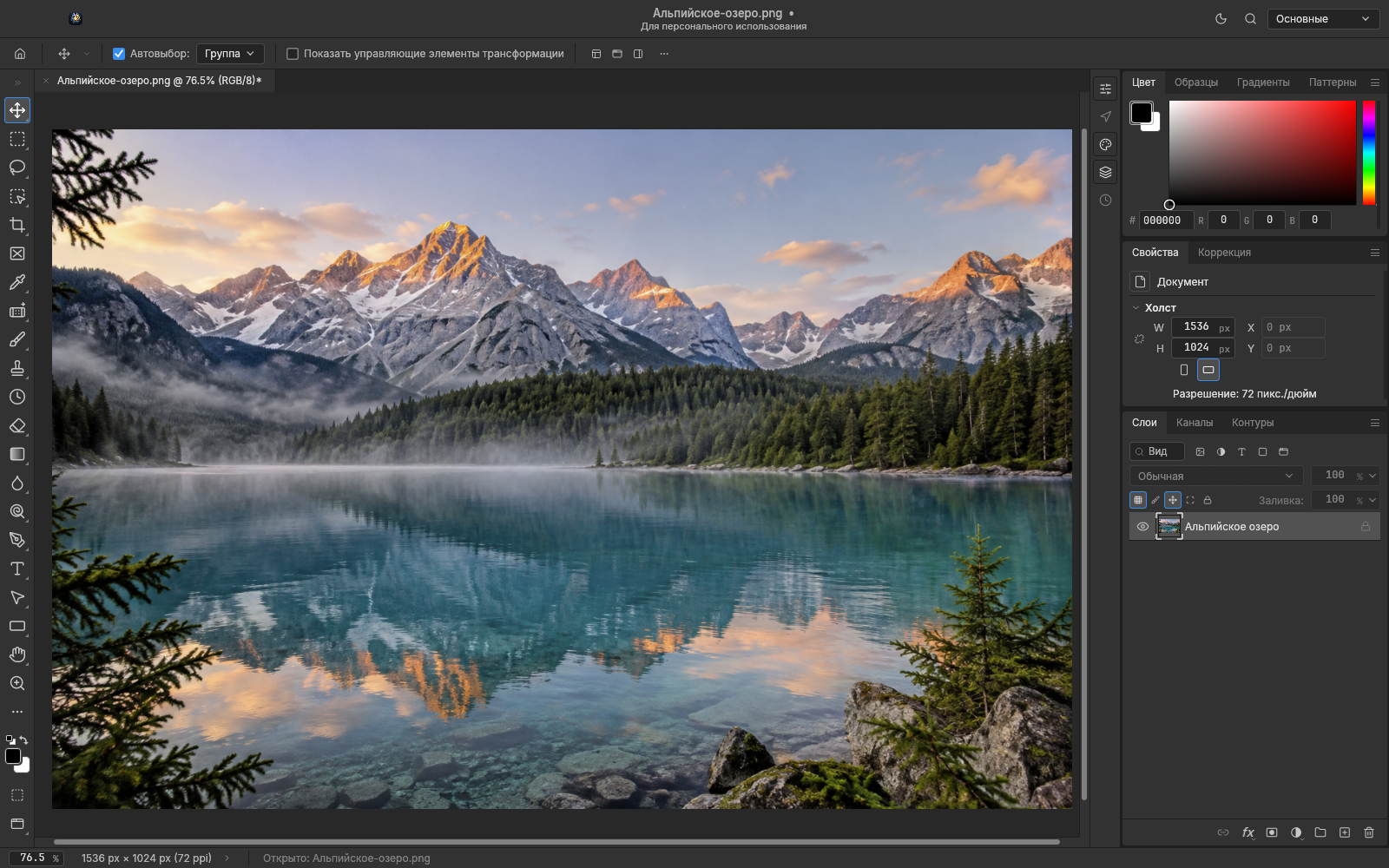This screenshot has width=1389, height=868.
Task: Click the foreground color swatch in Color panel
Action: pyautogui.click(x=1141, y=113)
